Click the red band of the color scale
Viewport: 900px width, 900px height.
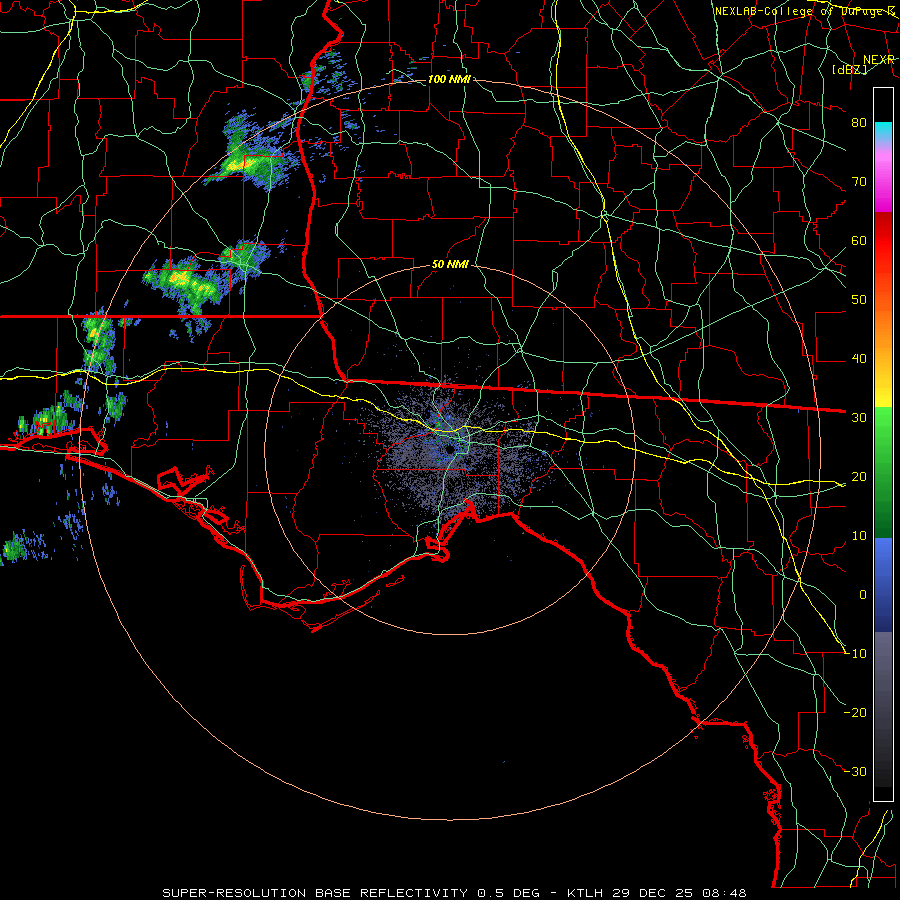pyautogui.click(x=883, y=244)
